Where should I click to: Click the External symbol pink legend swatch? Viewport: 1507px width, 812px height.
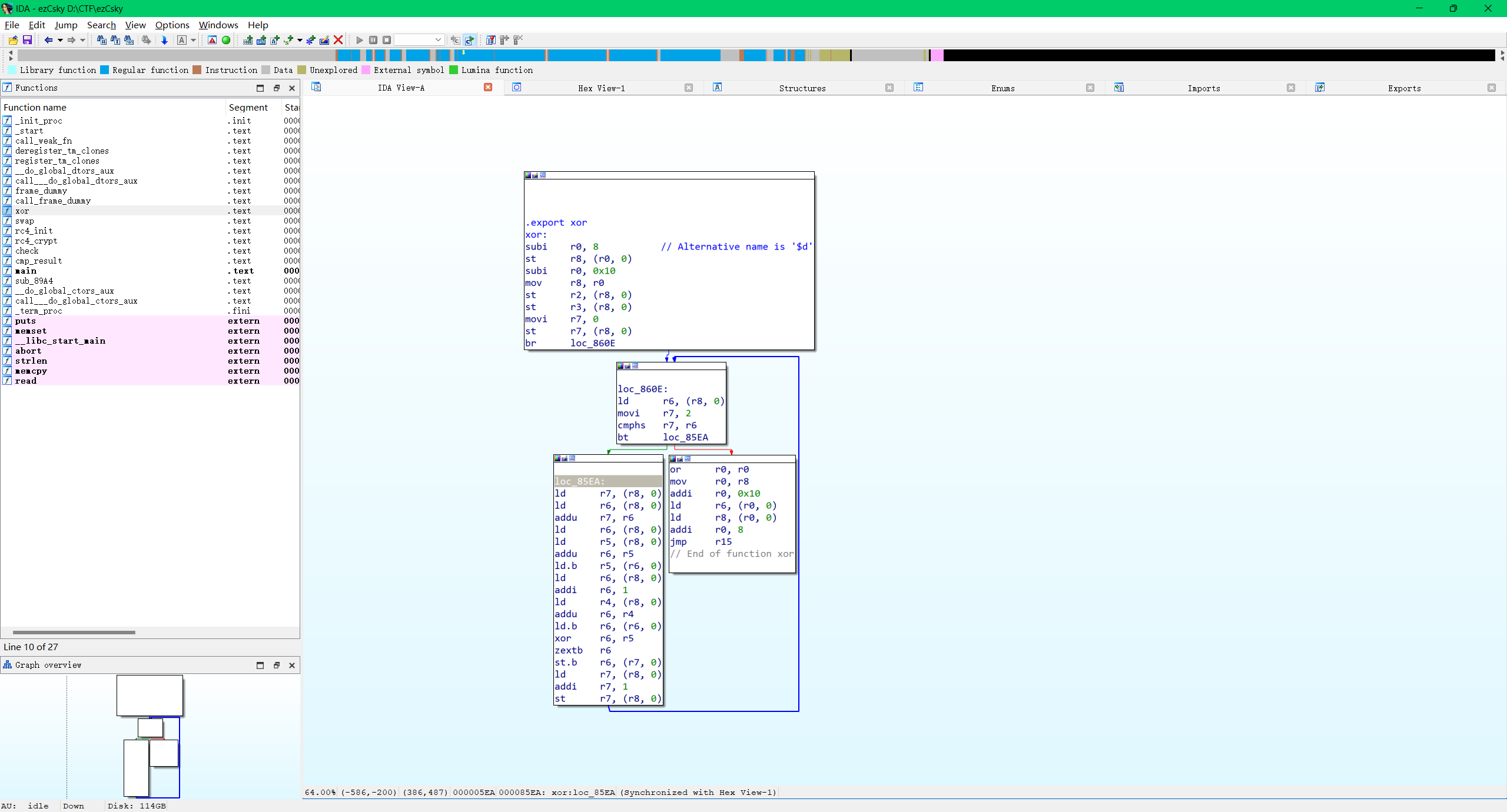[x=366, y=70]
